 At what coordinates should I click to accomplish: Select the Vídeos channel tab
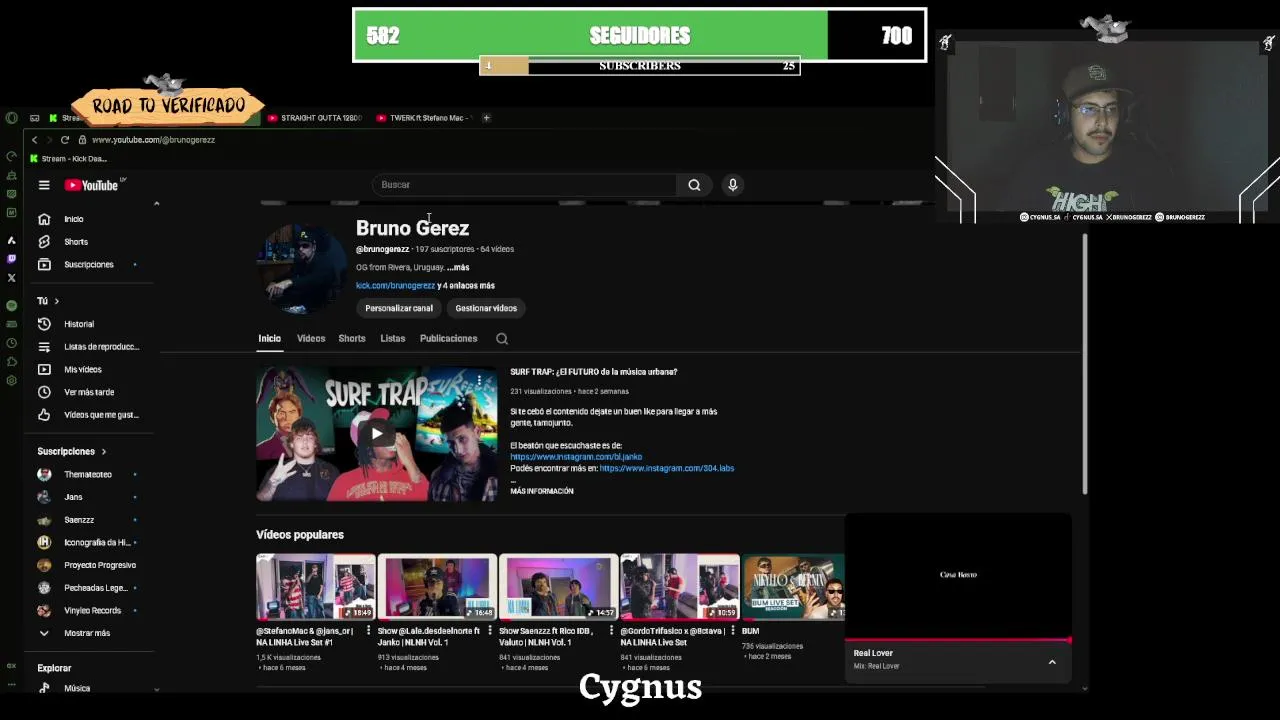tap(311, 339)
